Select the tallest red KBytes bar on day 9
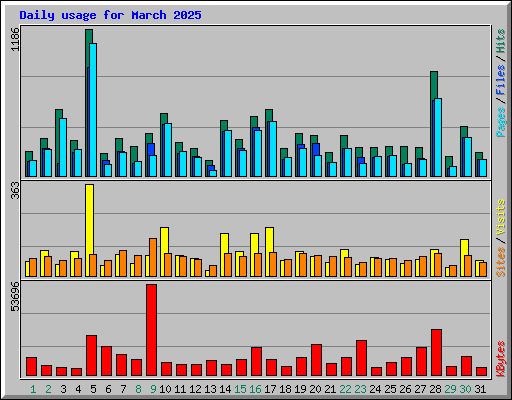 click(x=151, y=330)
